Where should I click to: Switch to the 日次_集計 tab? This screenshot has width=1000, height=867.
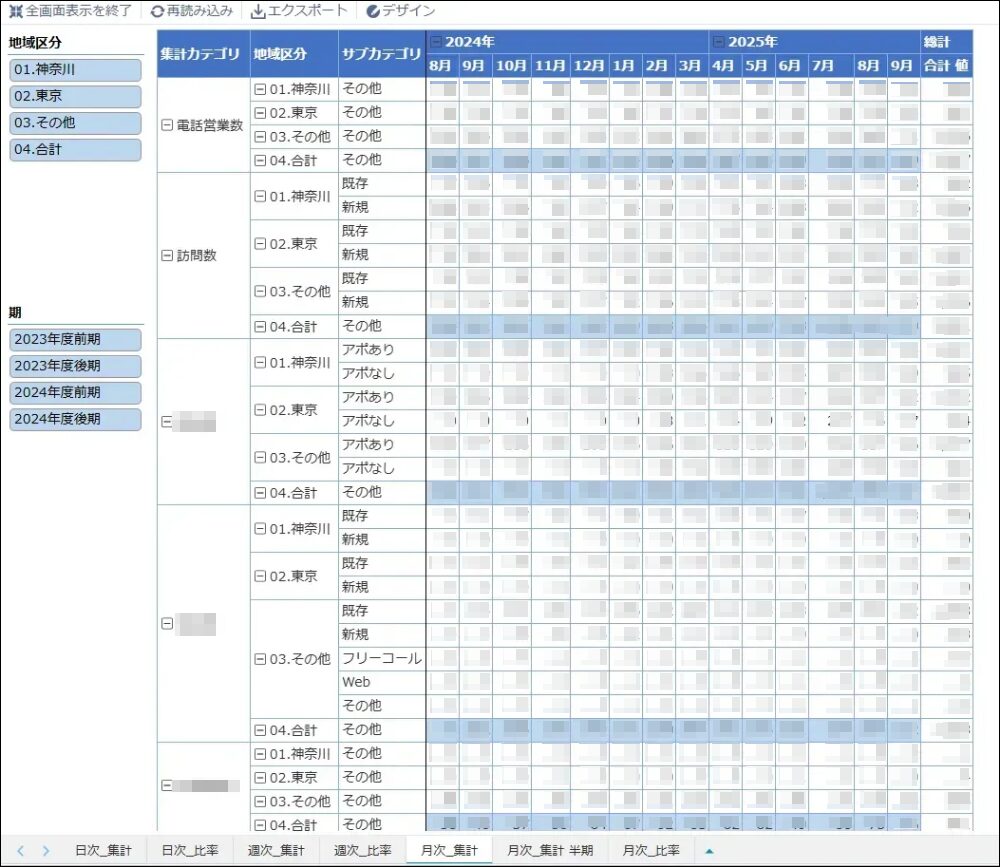point(103,851)
